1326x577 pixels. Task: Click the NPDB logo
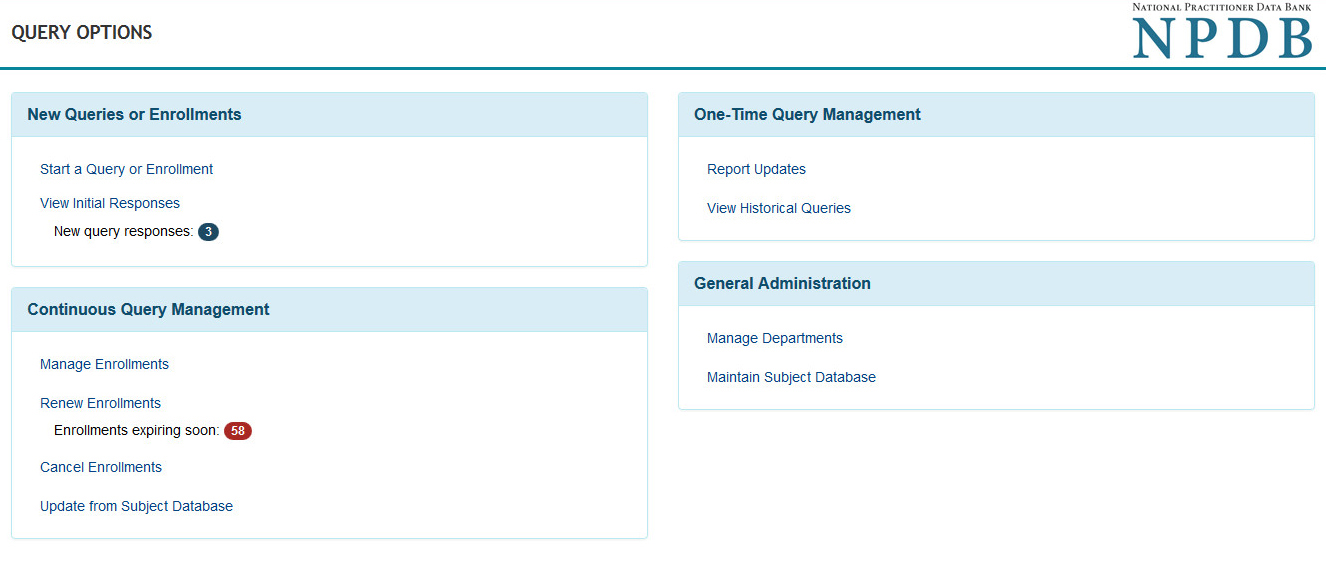pyautogui.click(x=1221, y=32)
